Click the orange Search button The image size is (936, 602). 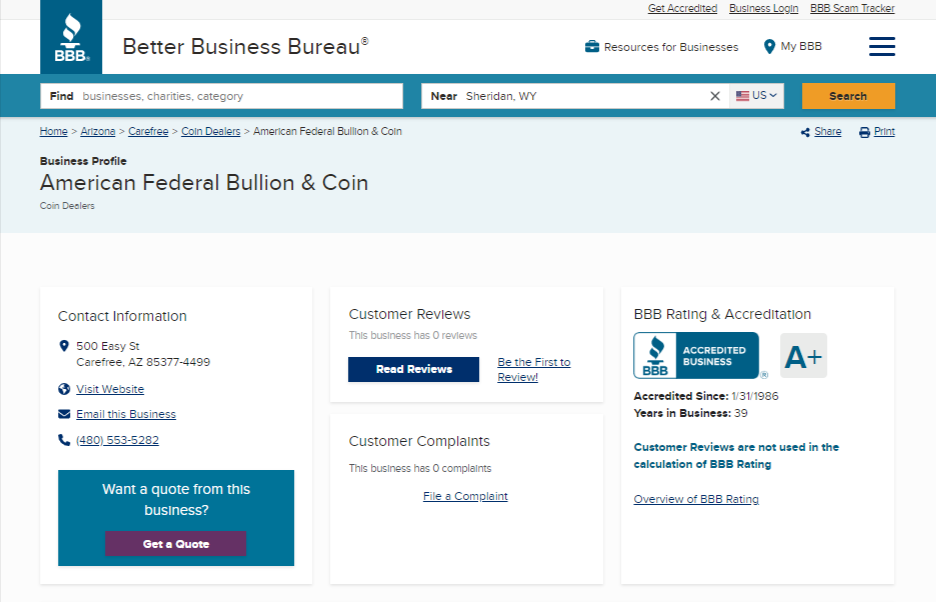(848, 96)
